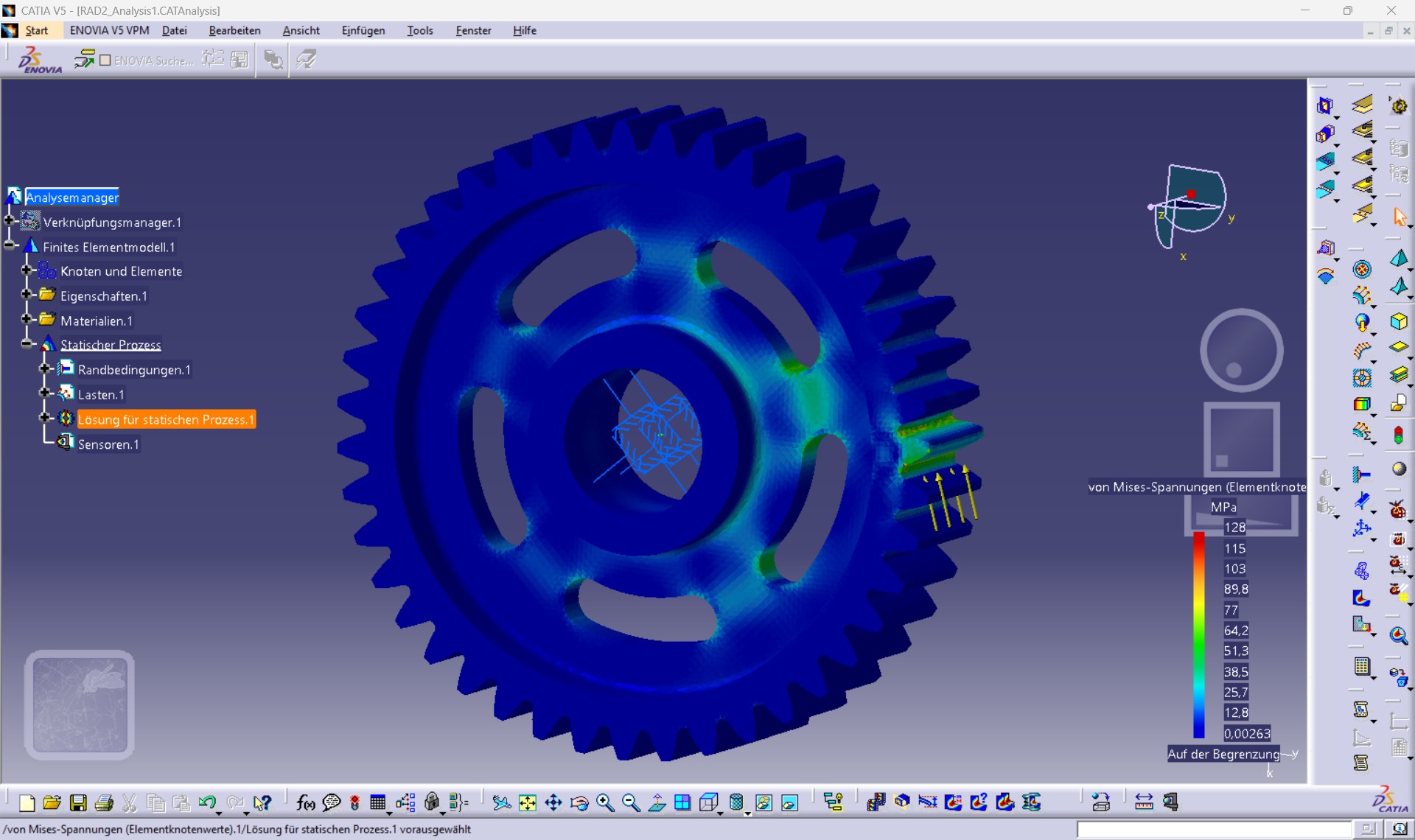Expand the Lasten.1 node

tap(44, 393)
